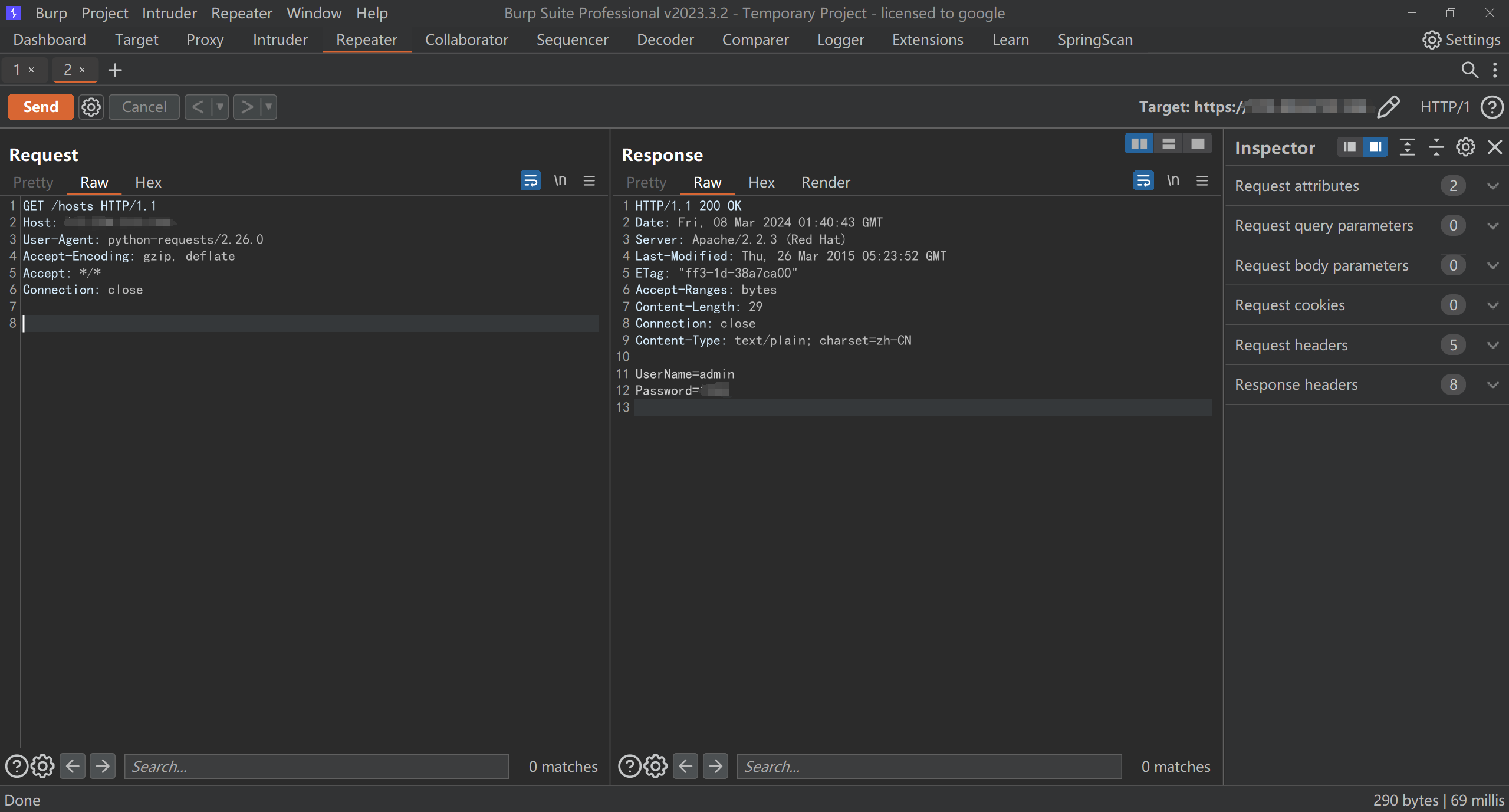
Task: Go to next match in Response search
Action: (715, 766)
